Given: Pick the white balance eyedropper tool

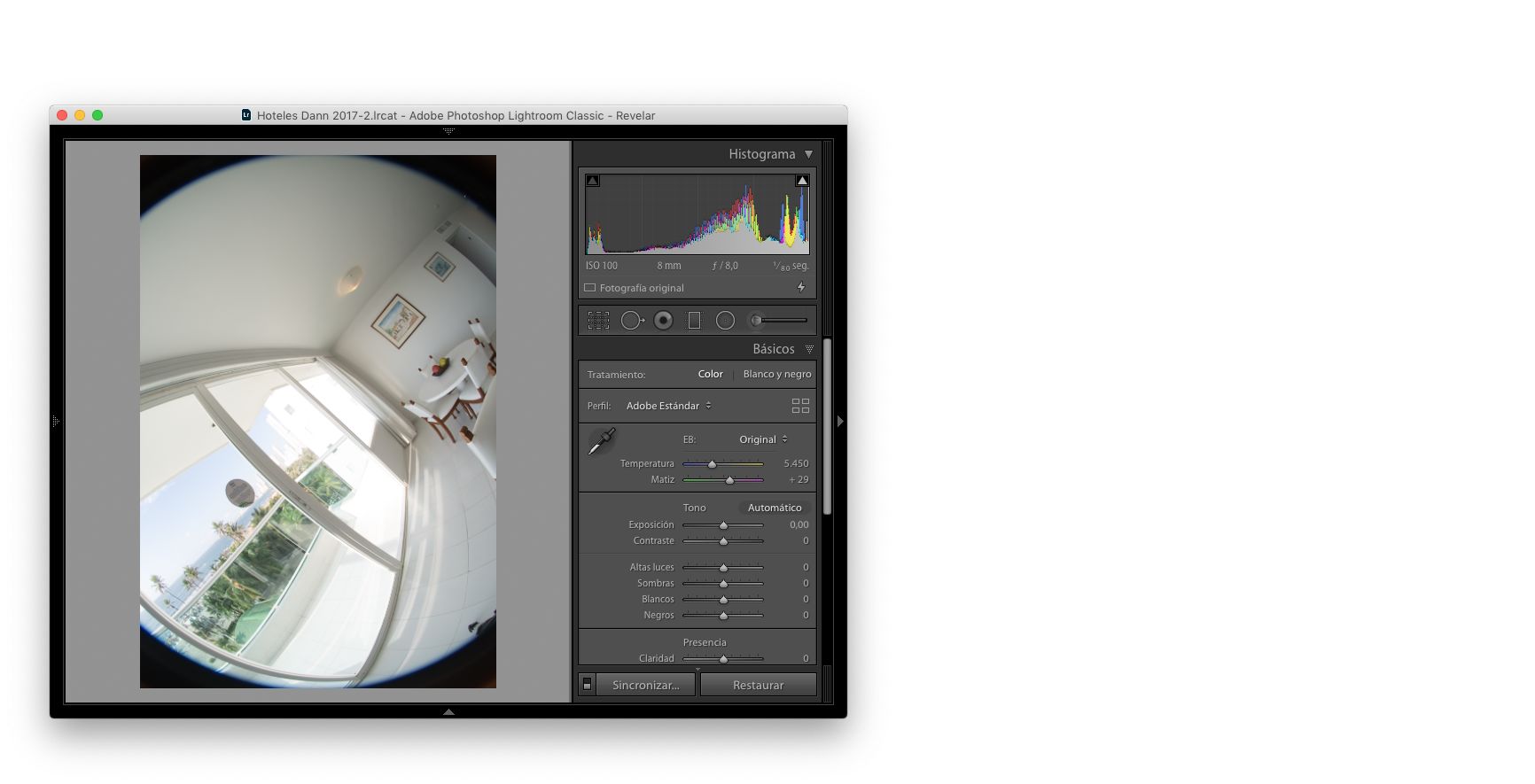Looking at the screenshot, I should click(602, 441).
